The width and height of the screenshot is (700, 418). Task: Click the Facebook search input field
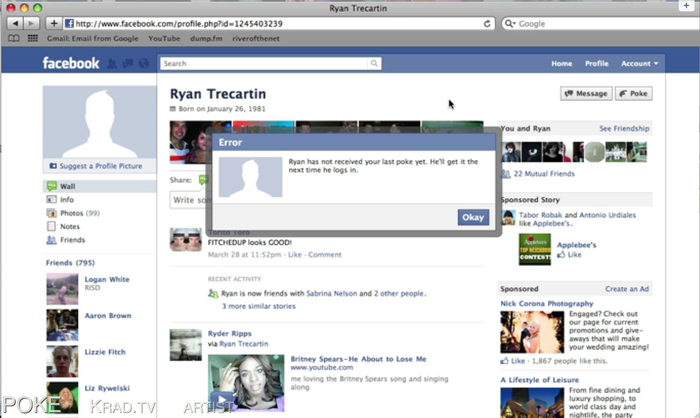pyautogui.click(x=264, y=63)
